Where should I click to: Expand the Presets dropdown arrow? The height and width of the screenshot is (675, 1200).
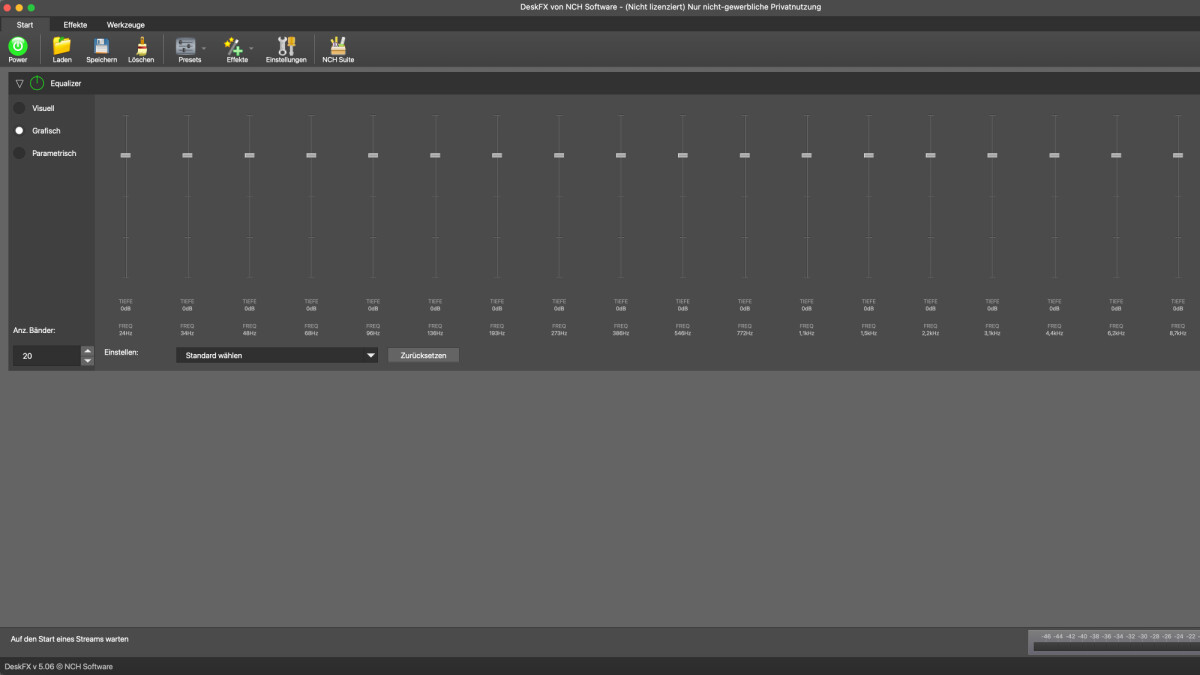click(x=205, y=48)
